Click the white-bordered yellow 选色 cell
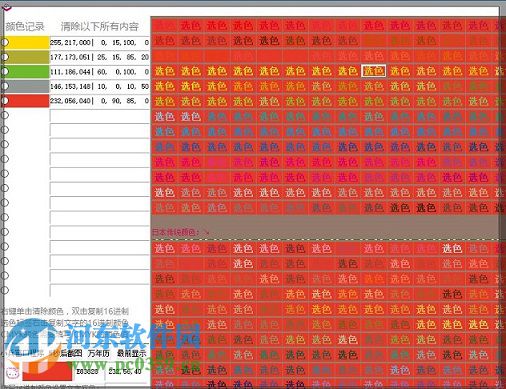This screenshot has width=506, height=389. 374,71
